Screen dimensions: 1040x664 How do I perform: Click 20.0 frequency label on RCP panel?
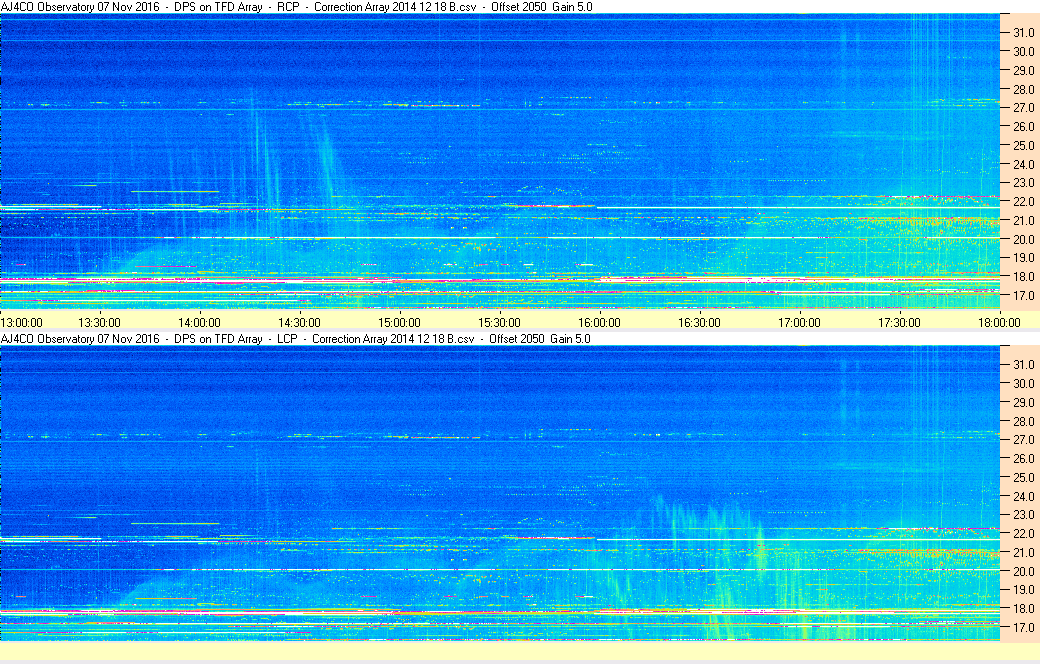click(x=1023, y=239)
